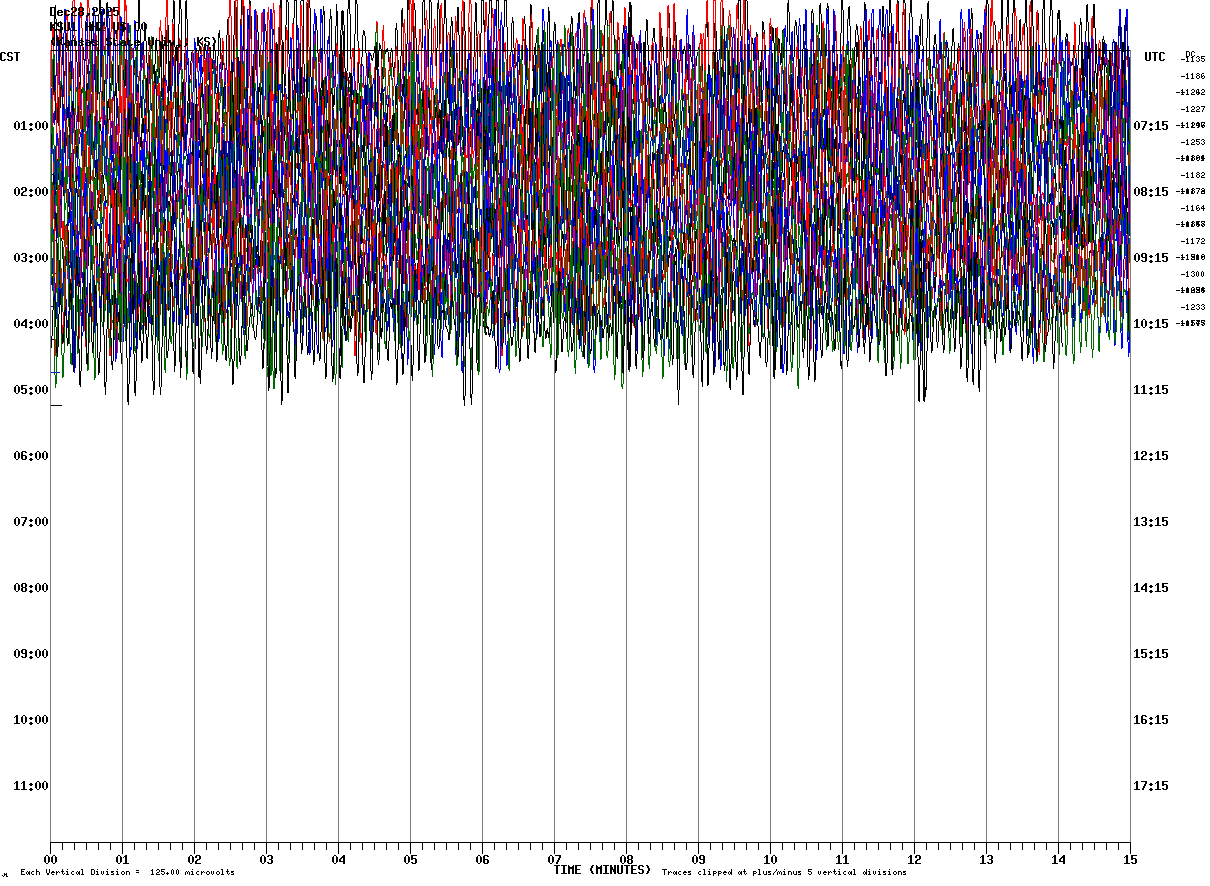Click minute 06 on the time axis
Image resolution: width=1210 pixels, height=886 pixels.
[482, 860]
